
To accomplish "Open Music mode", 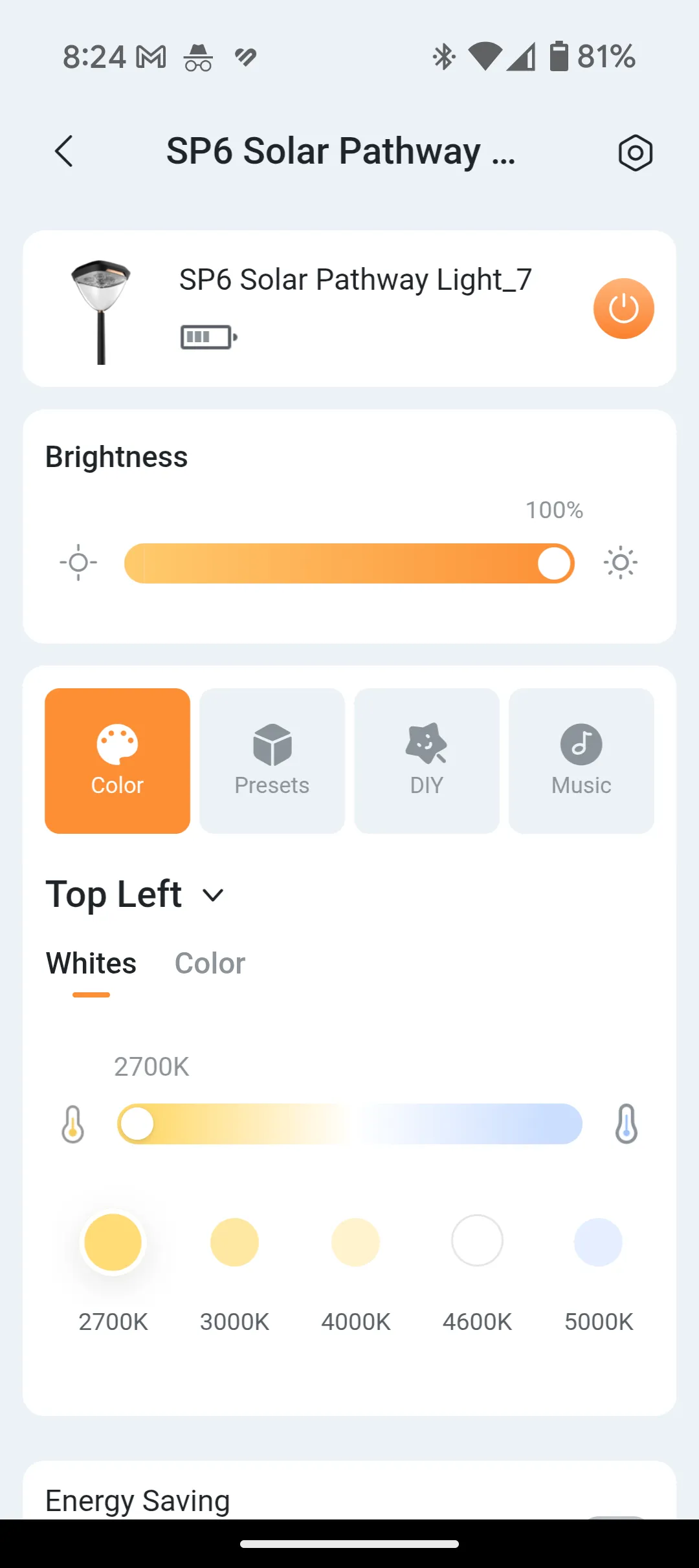I will [x=581, y=761].
